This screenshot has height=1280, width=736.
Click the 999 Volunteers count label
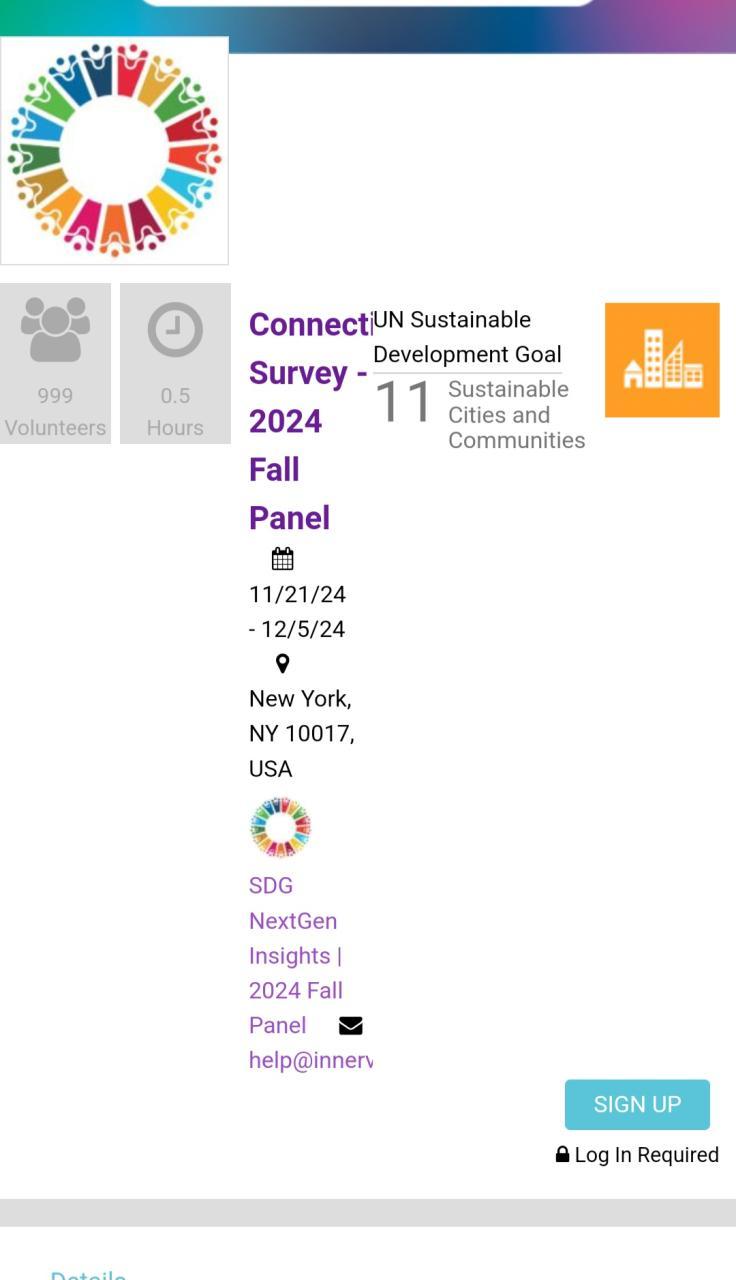(55, 412)
